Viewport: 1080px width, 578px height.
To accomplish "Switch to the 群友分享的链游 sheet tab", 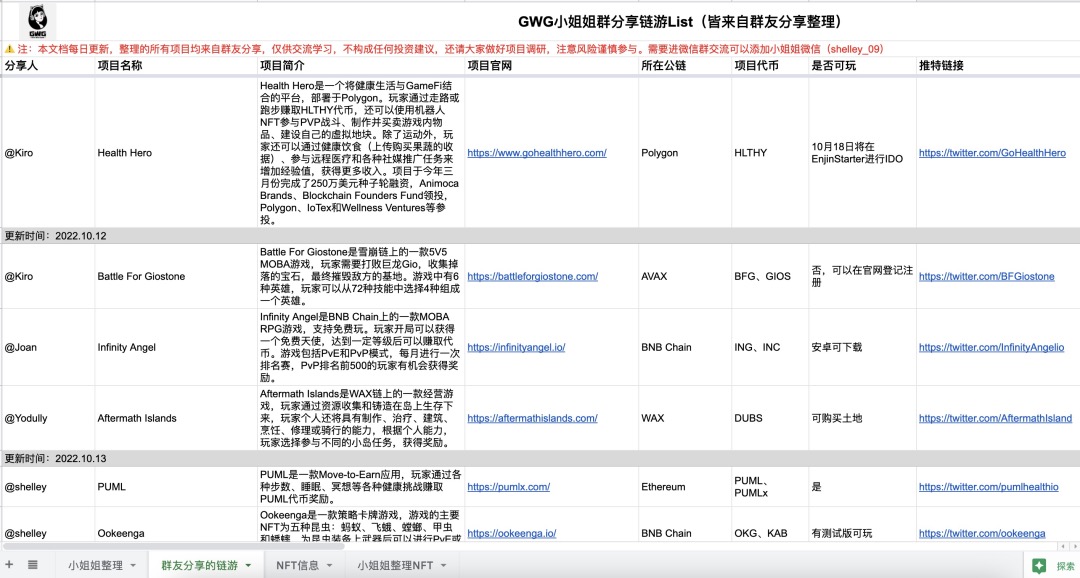I will tap(199, 566).
